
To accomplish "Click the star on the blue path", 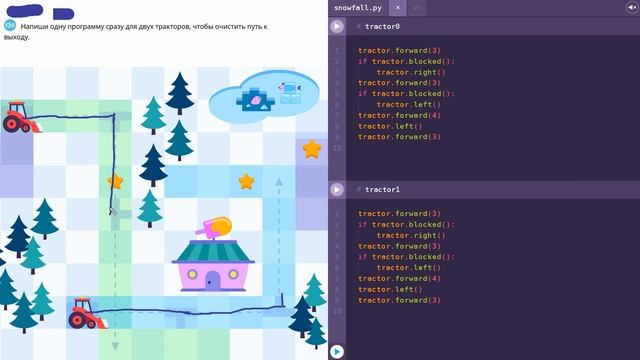I will (246, 181).
